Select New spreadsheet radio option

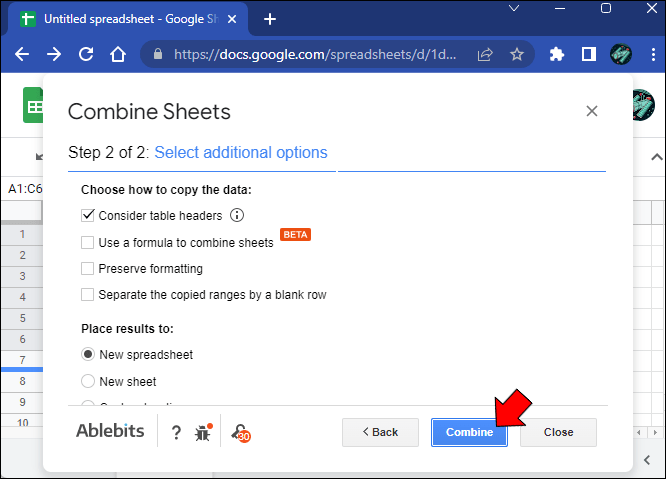88,354
